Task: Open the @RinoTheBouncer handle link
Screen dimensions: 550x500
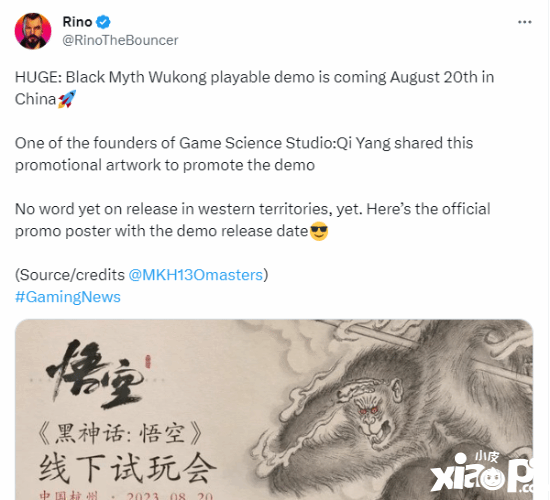Action: 120,40
